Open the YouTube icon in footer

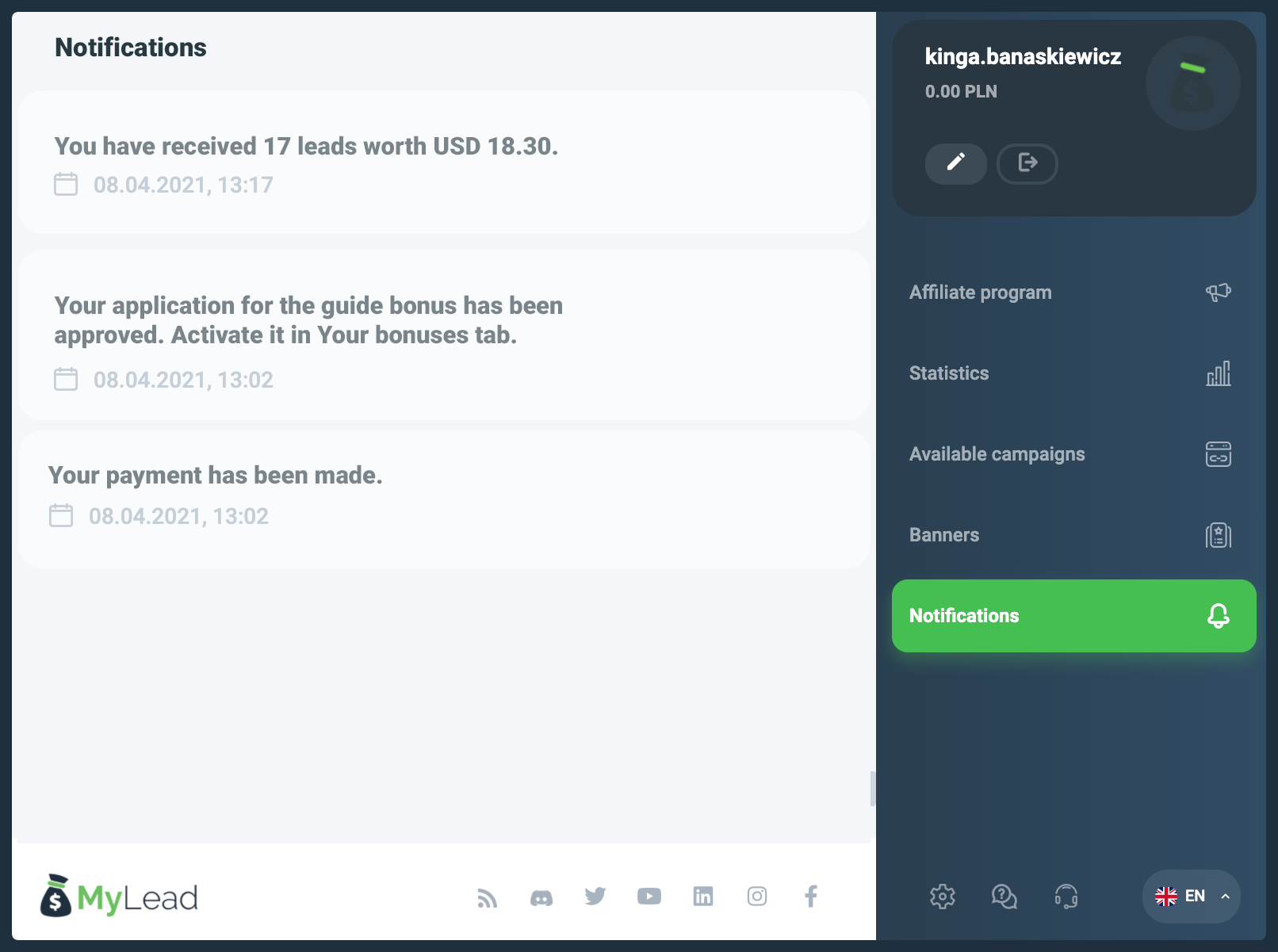point(649,897)
